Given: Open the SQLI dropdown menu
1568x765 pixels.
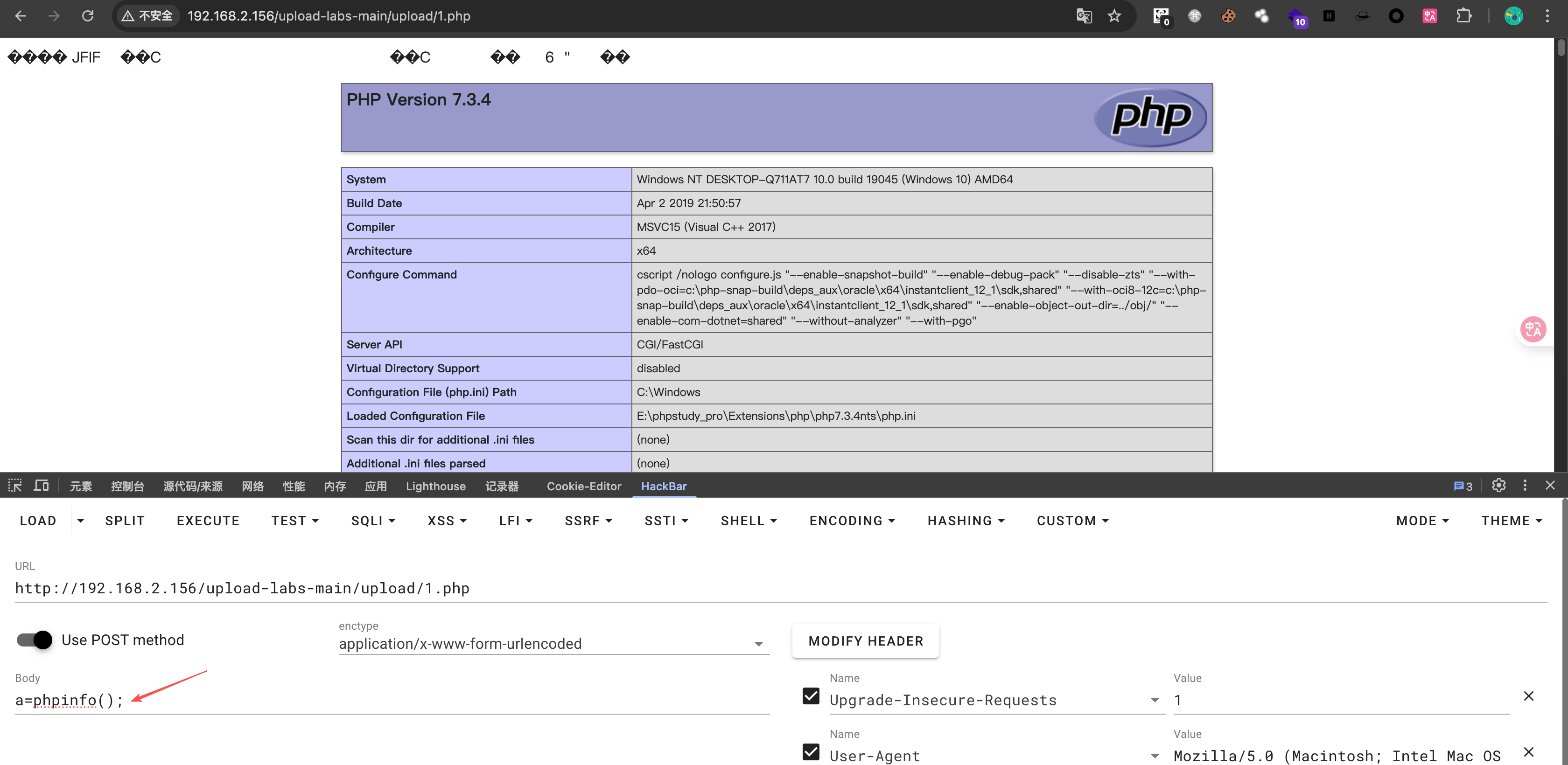Looking at the screenshot, I should [x=373, y=521].
